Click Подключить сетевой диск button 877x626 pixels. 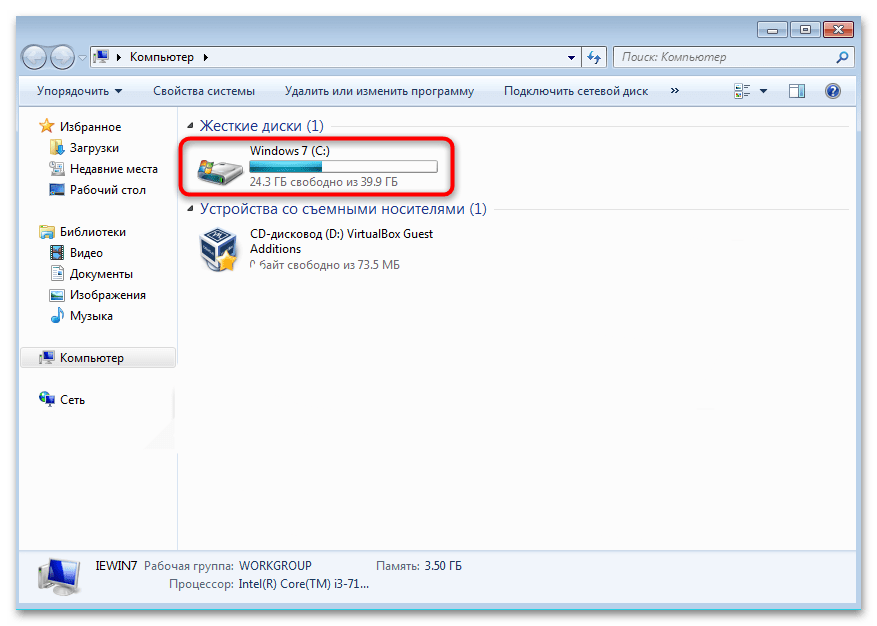(x=576, y=91)
